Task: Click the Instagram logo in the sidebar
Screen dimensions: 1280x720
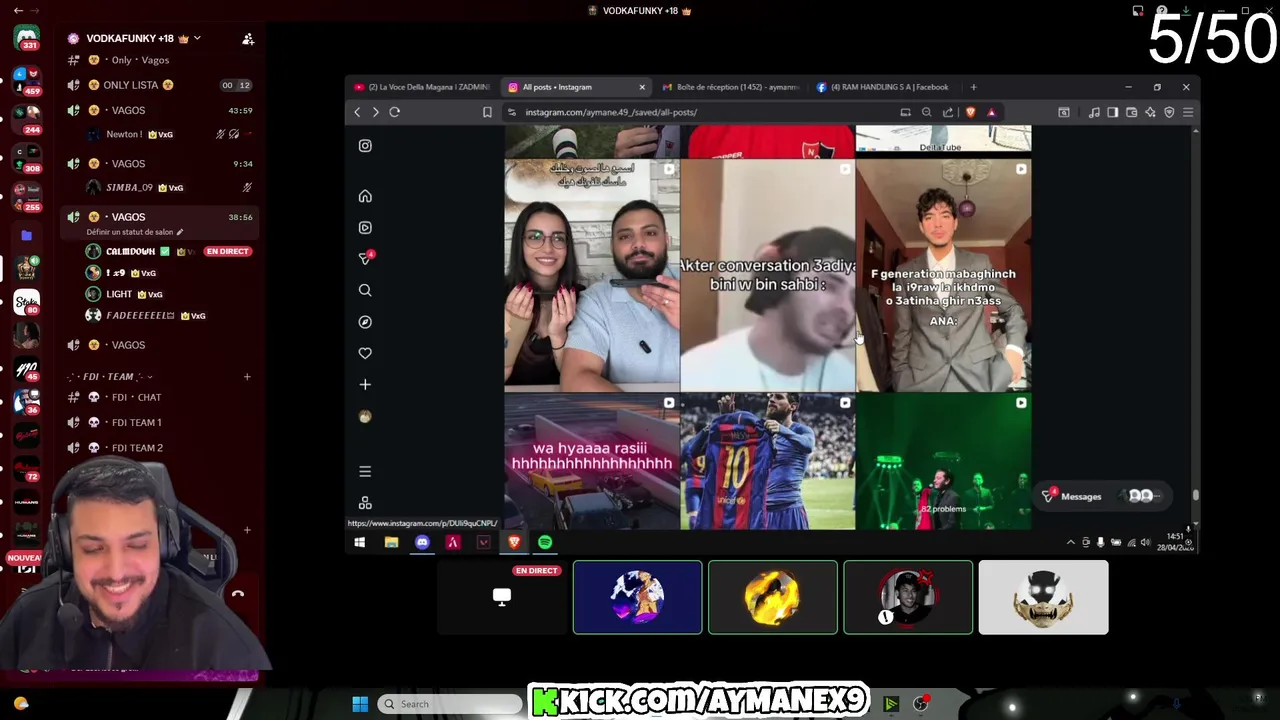Action: (365, 146)
